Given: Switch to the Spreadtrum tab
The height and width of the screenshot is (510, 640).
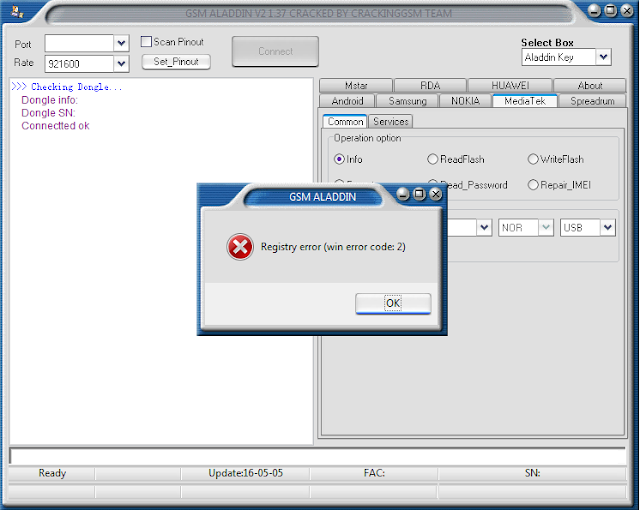Looking at the screenshot, I should [592, 101].
